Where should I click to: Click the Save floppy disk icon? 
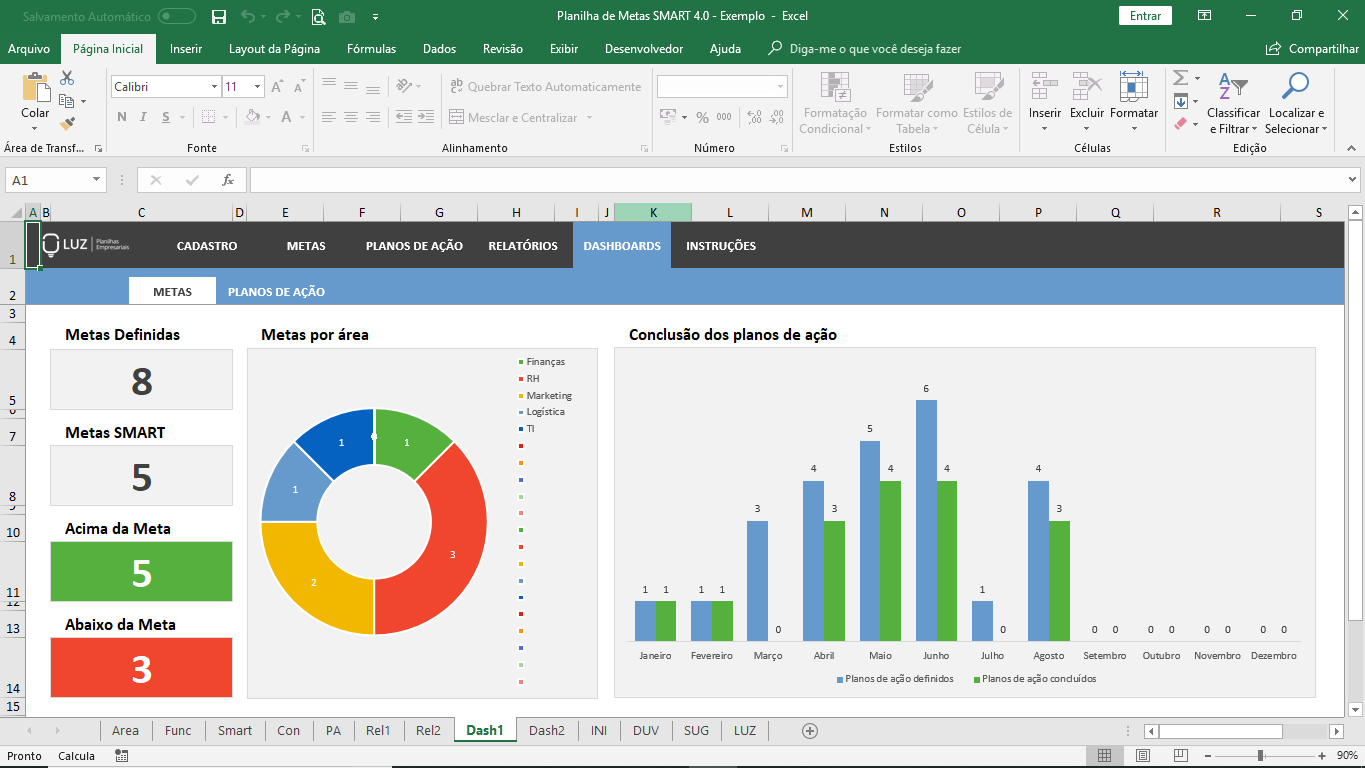point(219,16)
